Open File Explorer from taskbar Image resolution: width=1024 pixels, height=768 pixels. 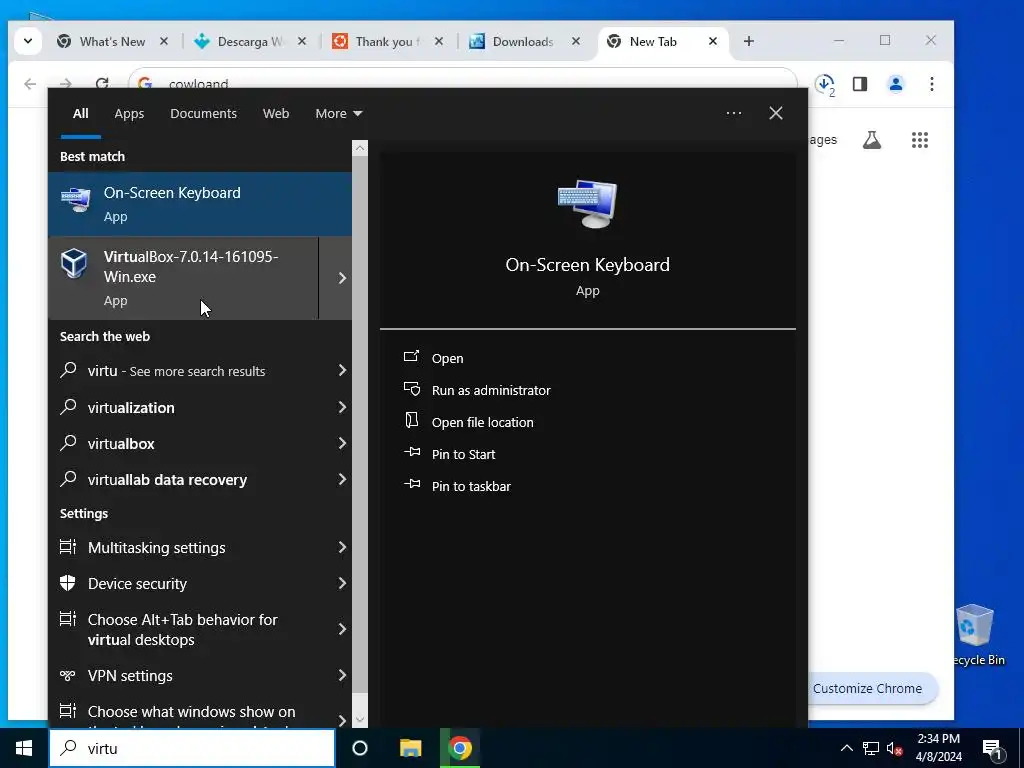pos(410,748)
